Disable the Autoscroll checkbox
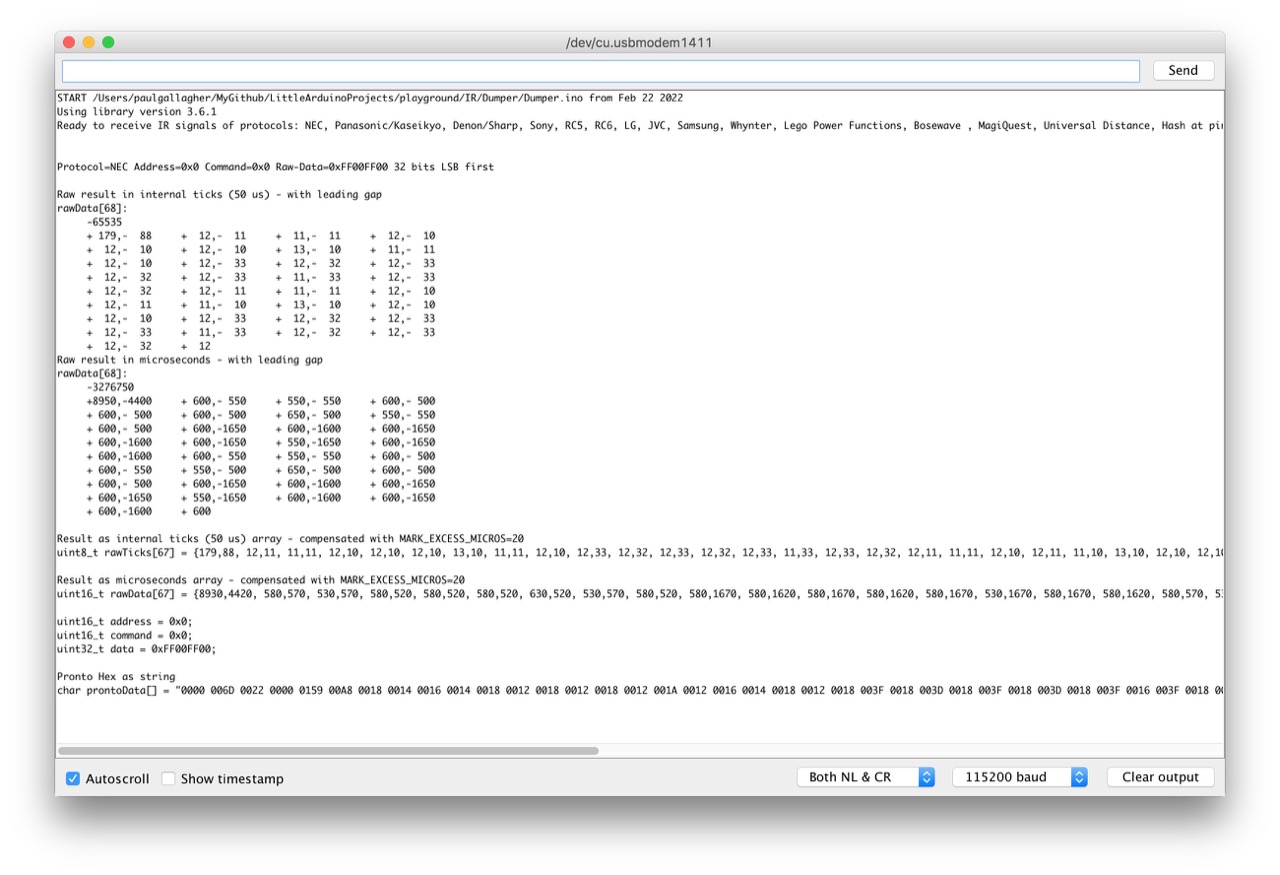Image resolution: width=1280 pixels, height=875 pixels. click(73, 778)
